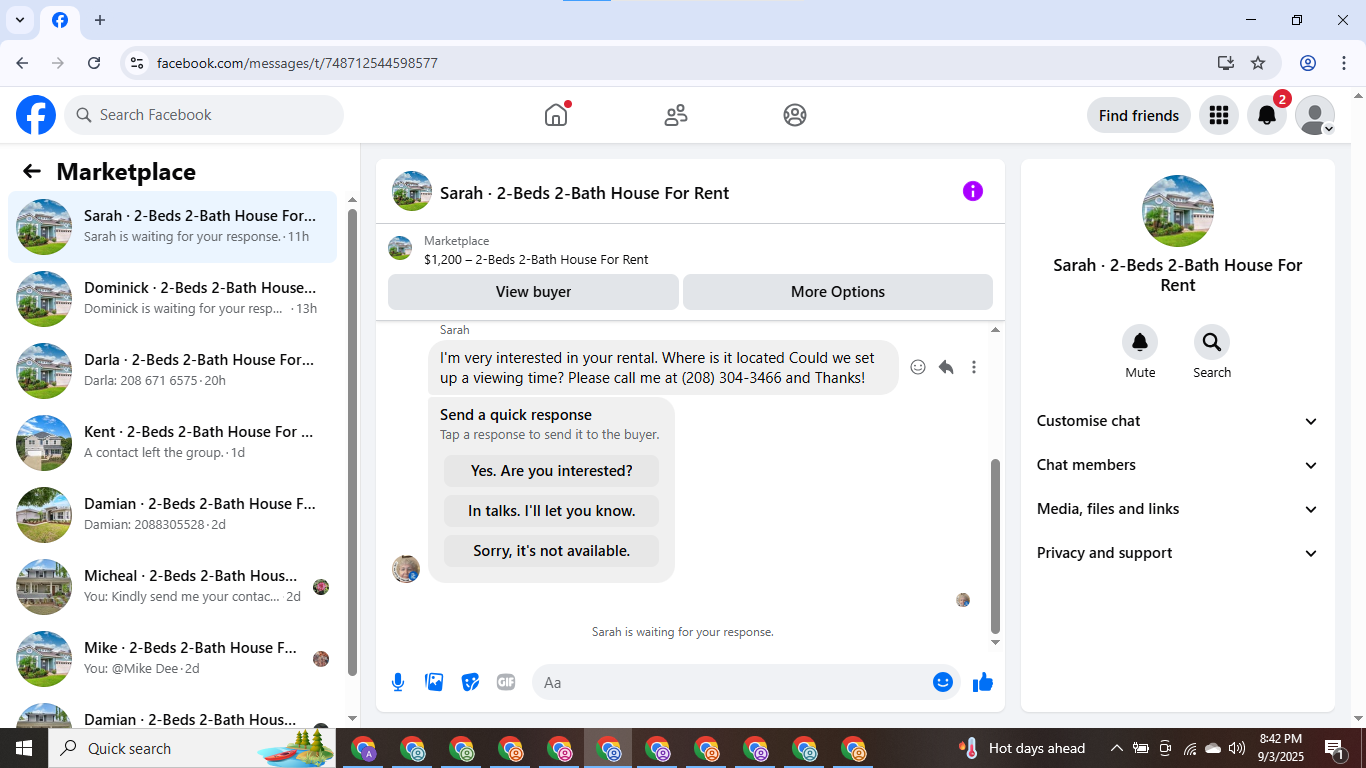Screen dimensions: 1366x768
Task: Open the taskbar volume icon
Action: tap(1237, 748)
